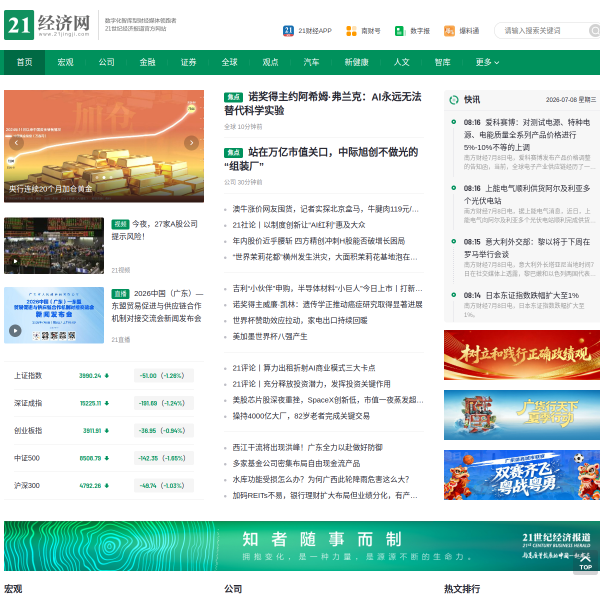Open article 21社论丨以制度创新让AI红利

click(298, 225)
